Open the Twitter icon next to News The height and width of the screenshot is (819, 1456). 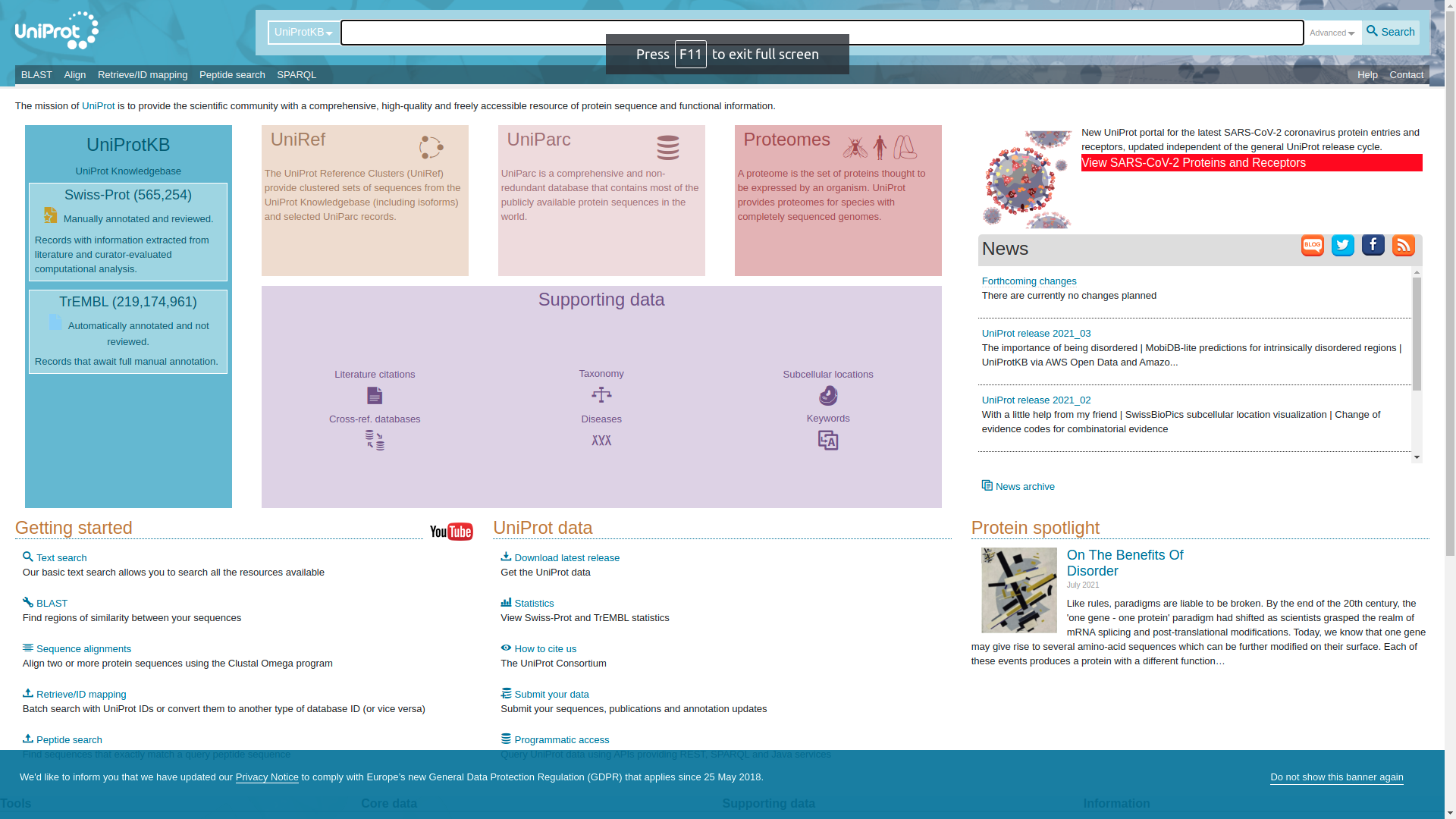1342,246
